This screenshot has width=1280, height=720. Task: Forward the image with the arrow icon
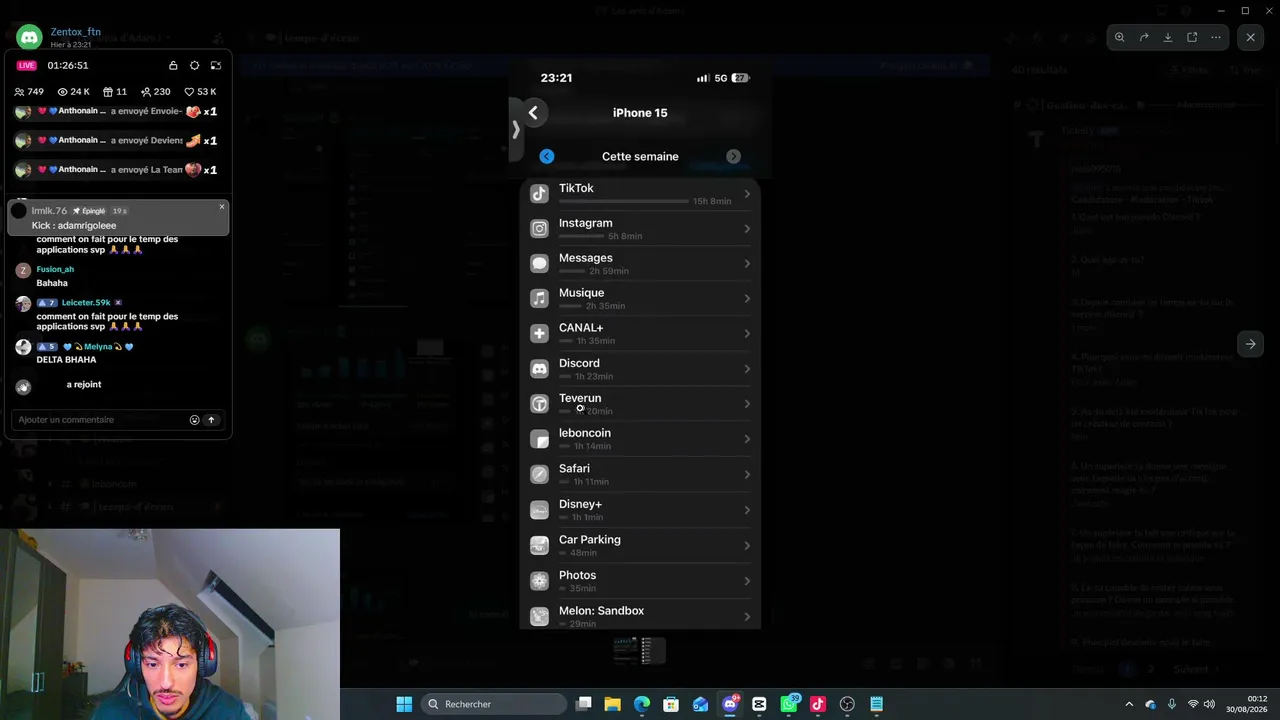click(1144, 37)
